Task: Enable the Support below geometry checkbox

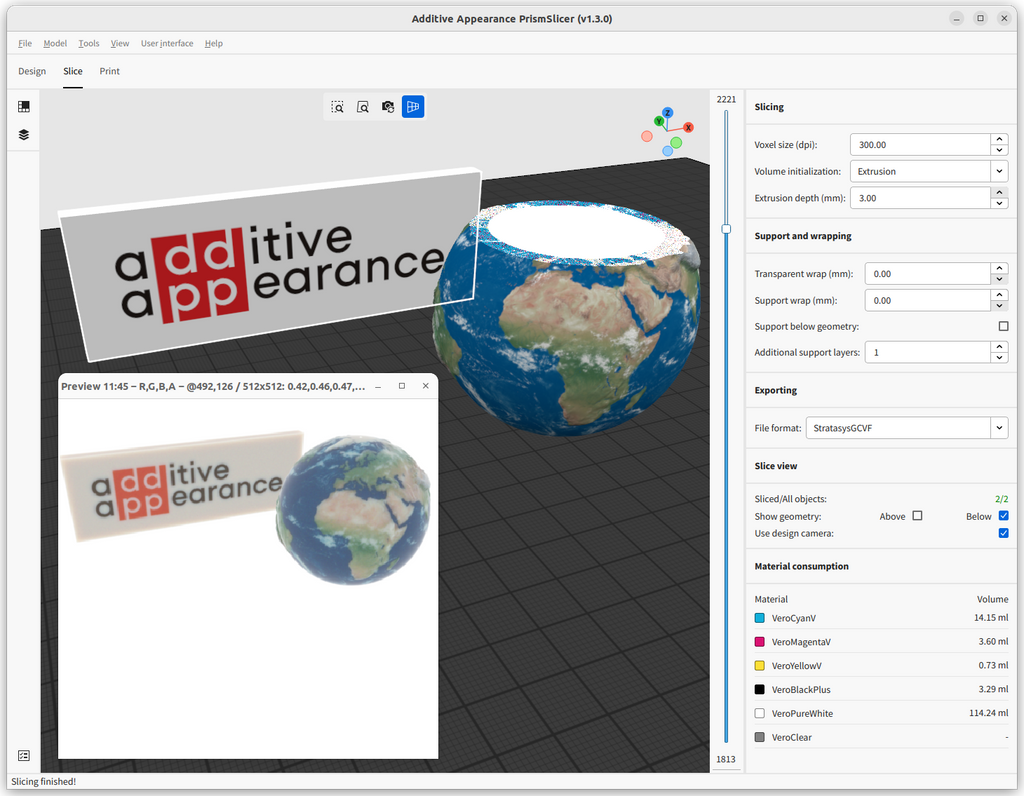Action: 1003,326
